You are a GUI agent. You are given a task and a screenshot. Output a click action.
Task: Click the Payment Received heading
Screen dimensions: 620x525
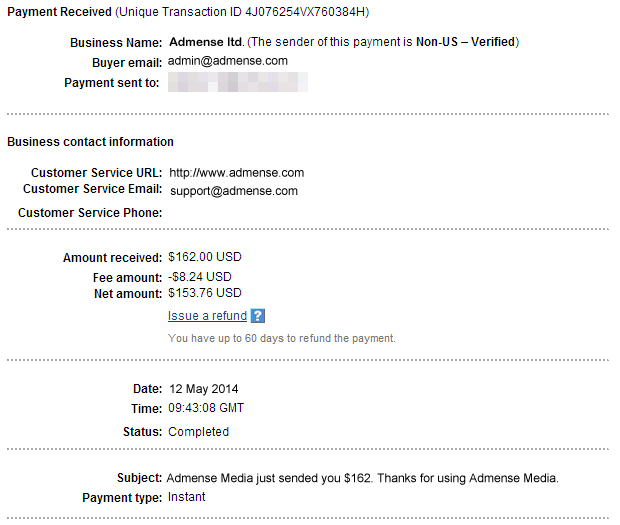point(59,12)
